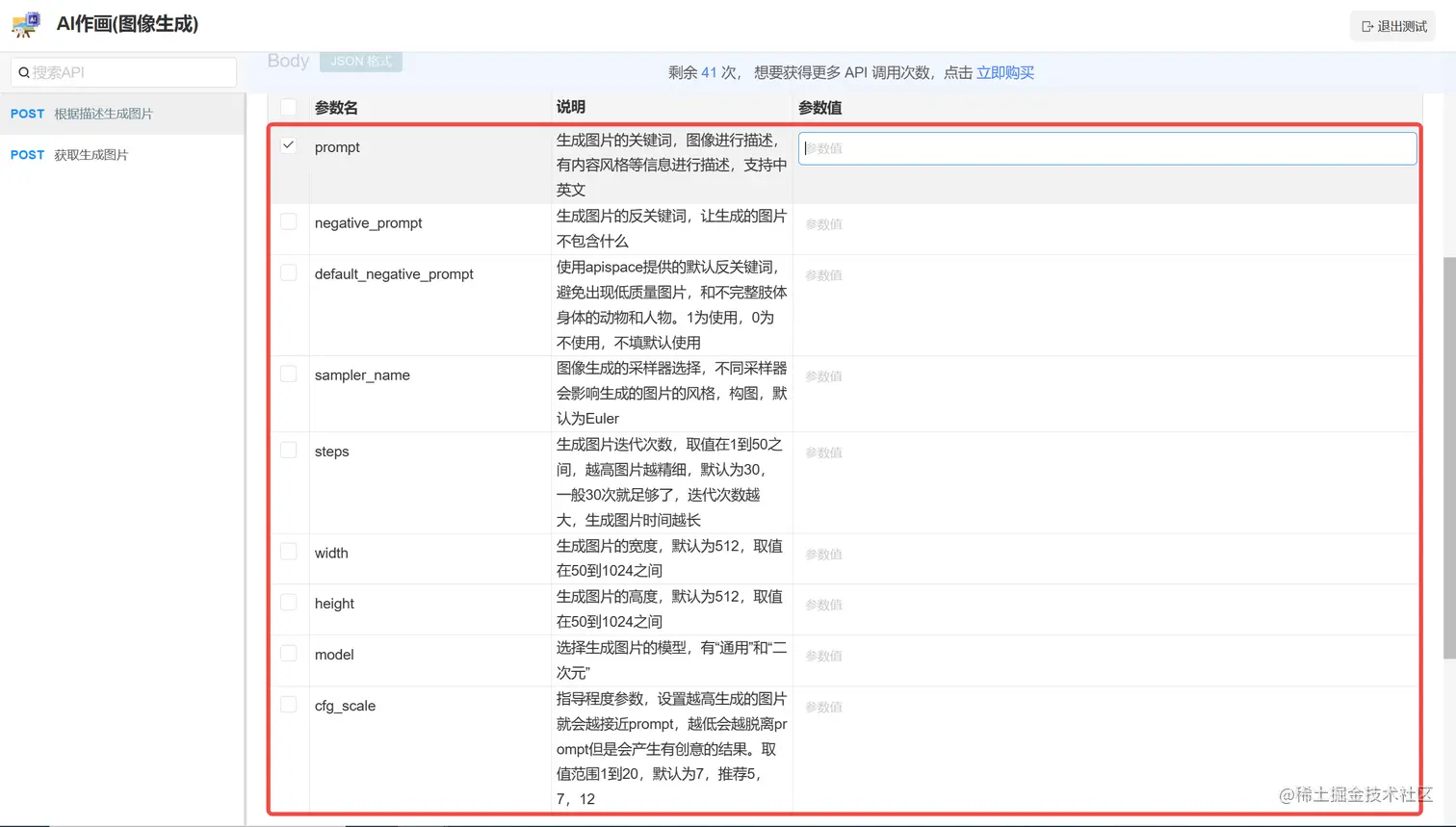Check the sampler_name parameter checkbox
Image resolution: width=1456 pixels, height=827 pixels.
click(x=289, y=374)
